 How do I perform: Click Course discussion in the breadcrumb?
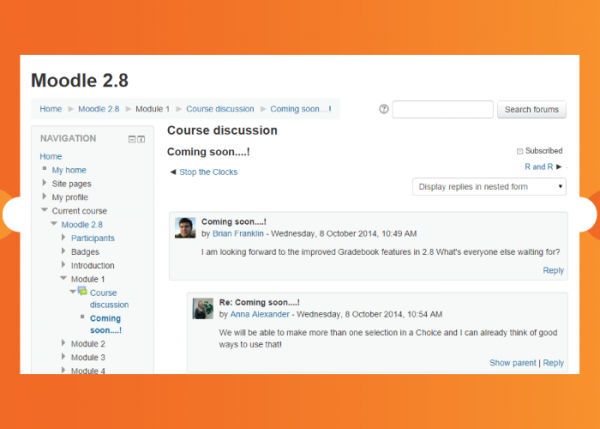point(218,109)
